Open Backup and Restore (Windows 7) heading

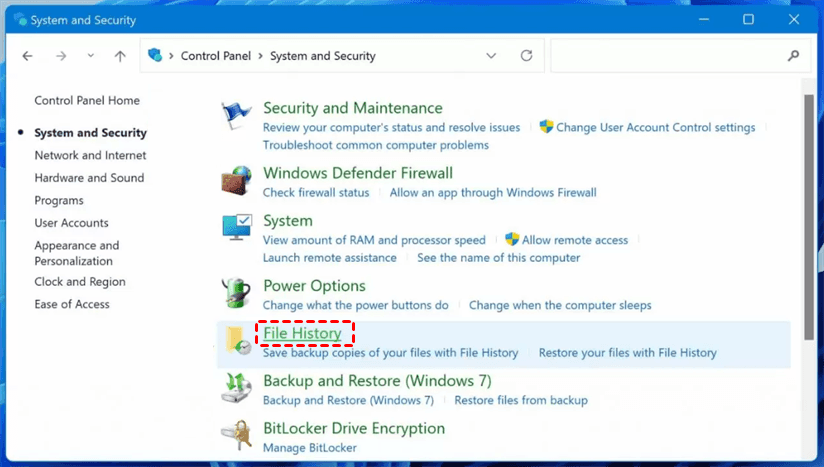coord(377,381)
